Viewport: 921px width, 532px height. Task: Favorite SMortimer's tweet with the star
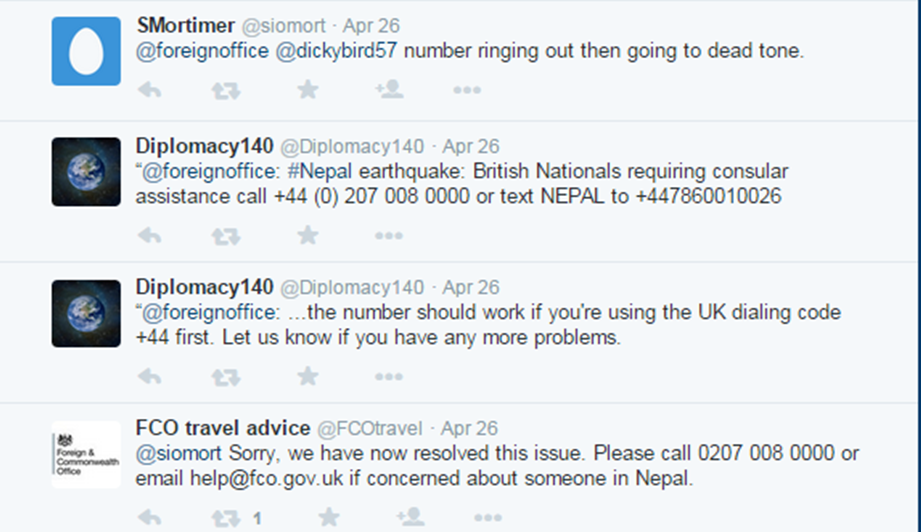click(307, 91)
